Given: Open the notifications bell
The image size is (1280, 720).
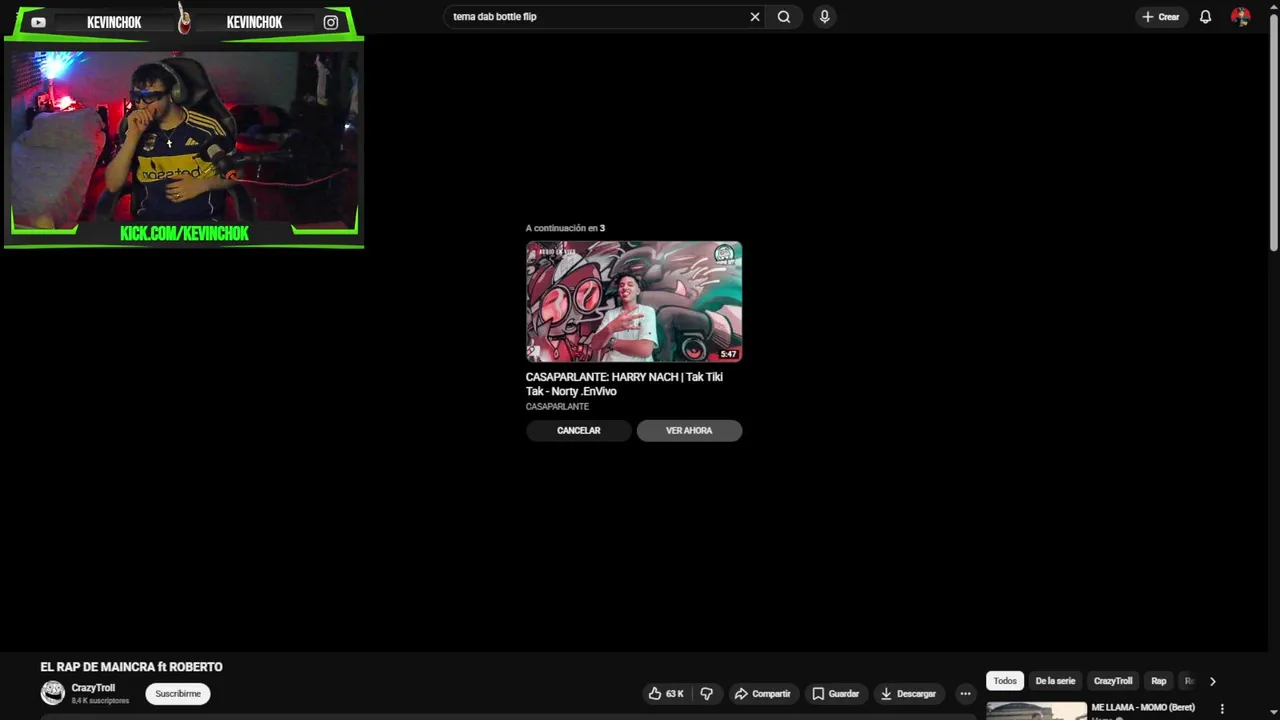Looking at the screenshot, I should click(1205, 17).
